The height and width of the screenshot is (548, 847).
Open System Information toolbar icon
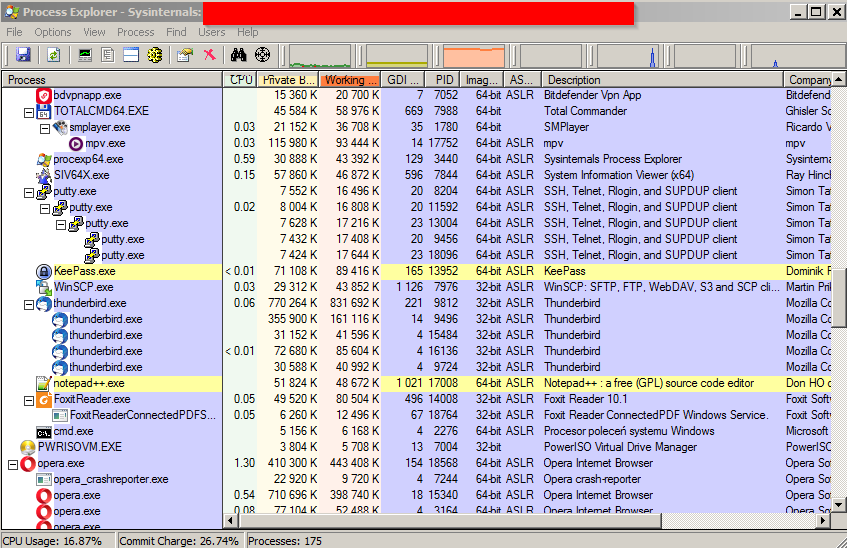[85, 55]
